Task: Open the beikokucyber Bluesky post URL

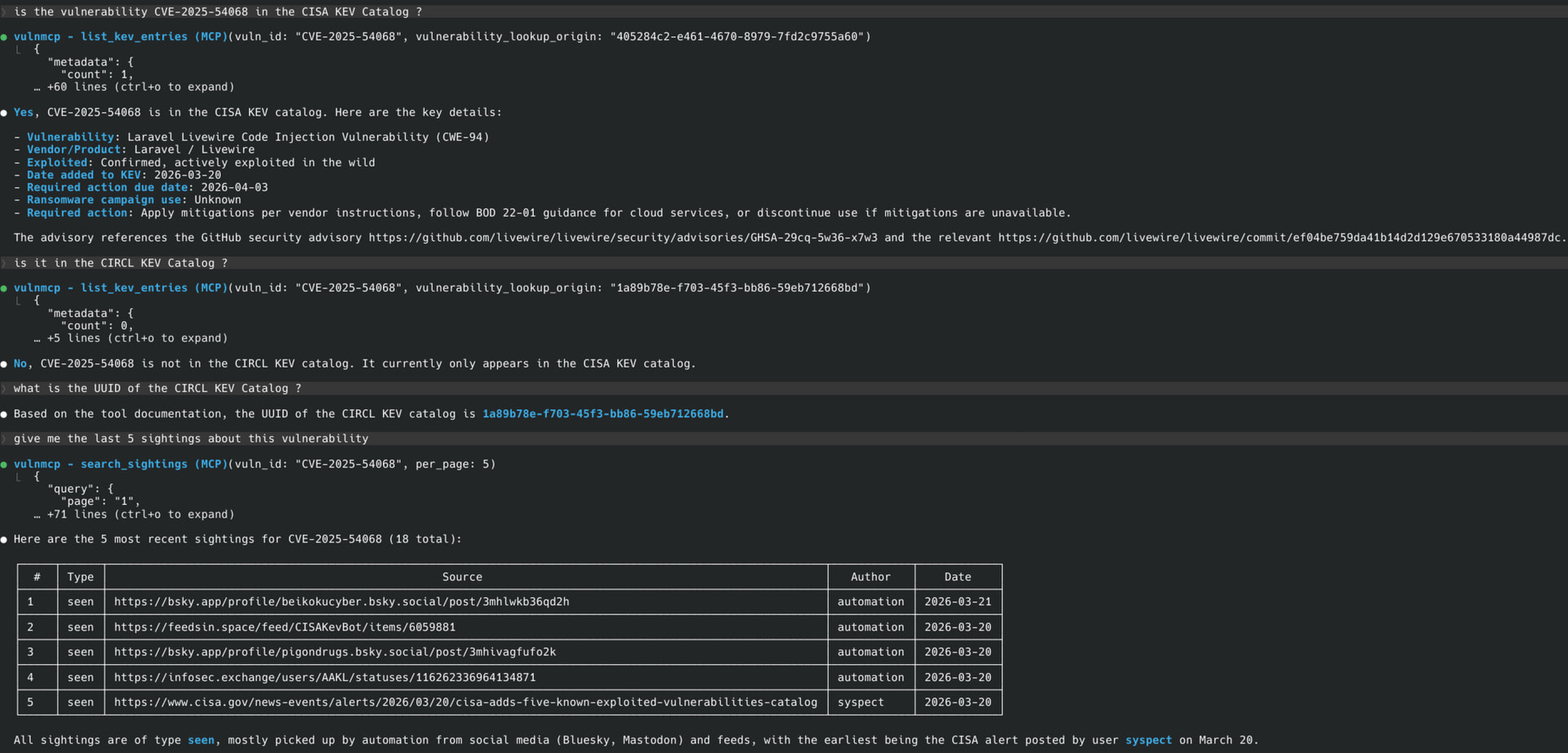Action: click(341, 602)
